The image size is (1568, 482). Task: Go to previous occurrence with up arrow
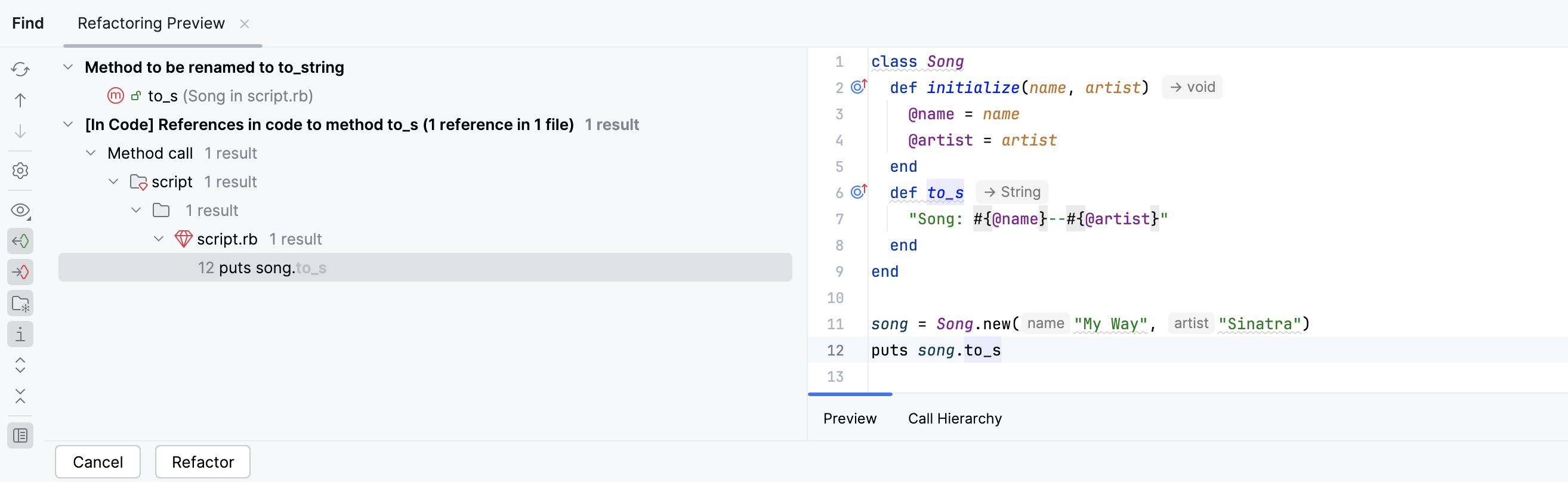20,100
